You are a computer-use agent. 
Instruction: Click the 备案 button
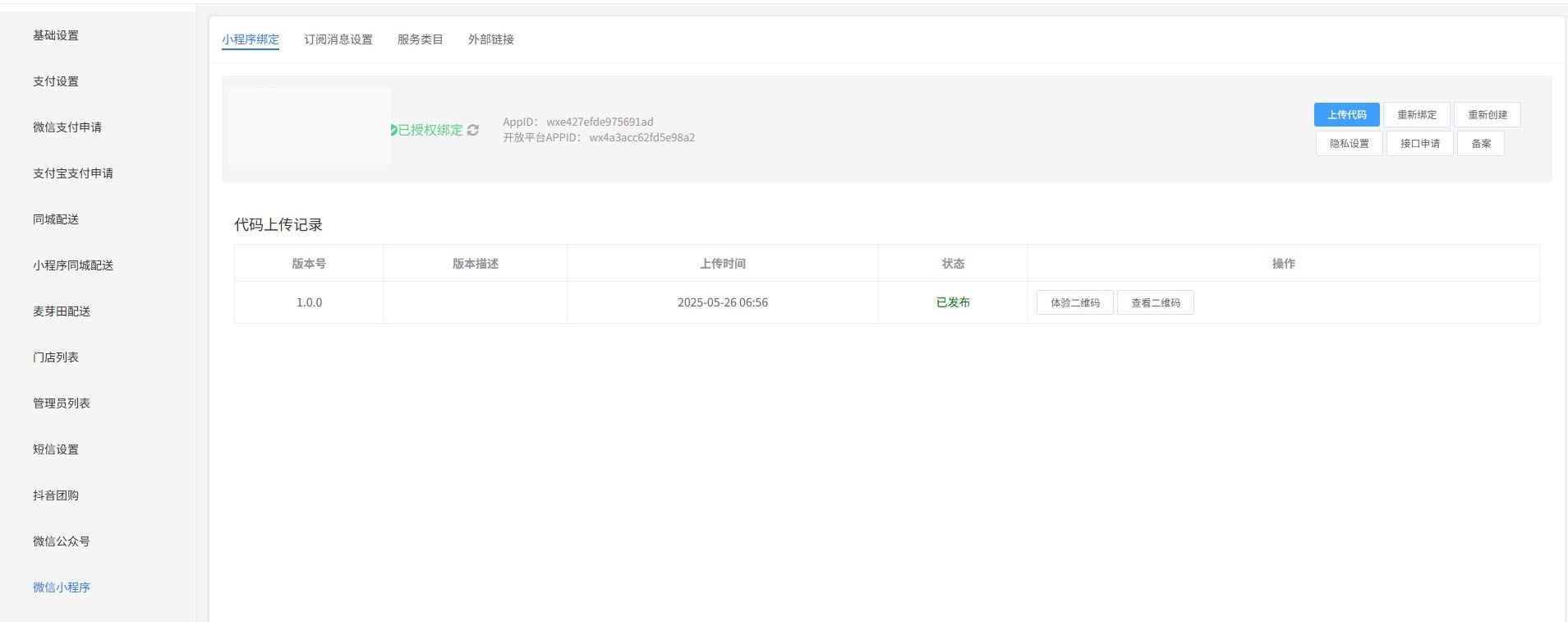coord(1480,144)
